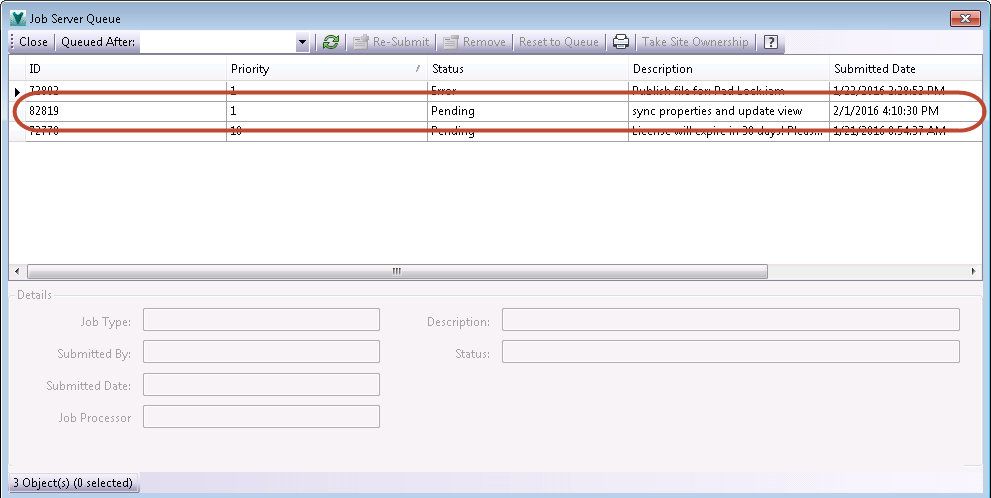Click the Print icon in toolbar
The image size is (991, 498).
tap(621, 42)
